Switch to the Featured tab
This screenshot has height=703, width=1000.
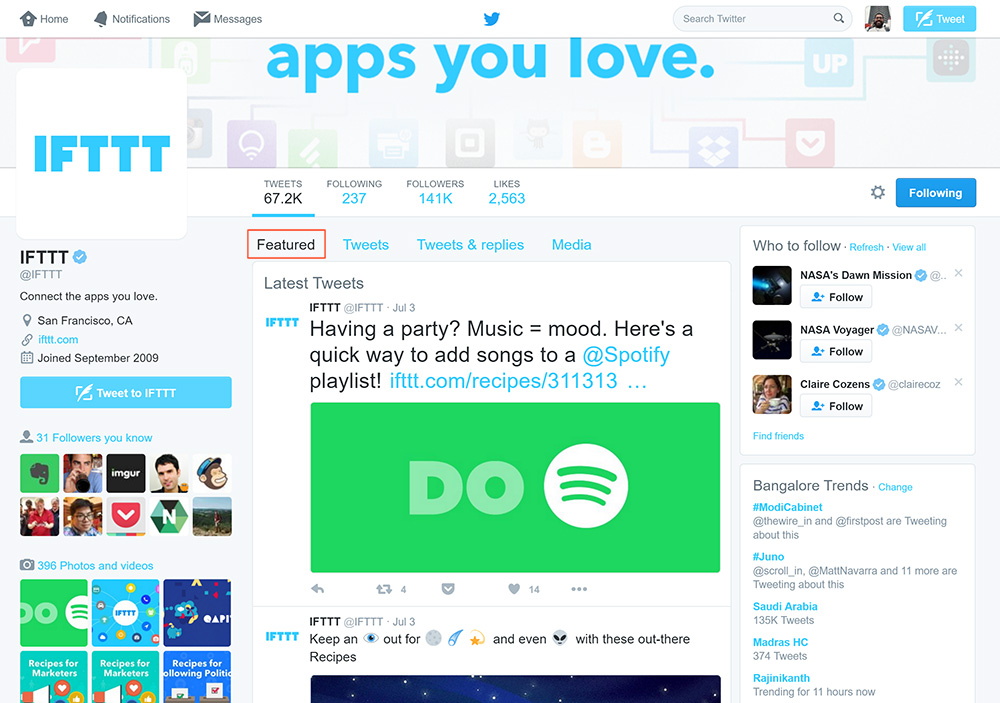[x=286, y=244]
